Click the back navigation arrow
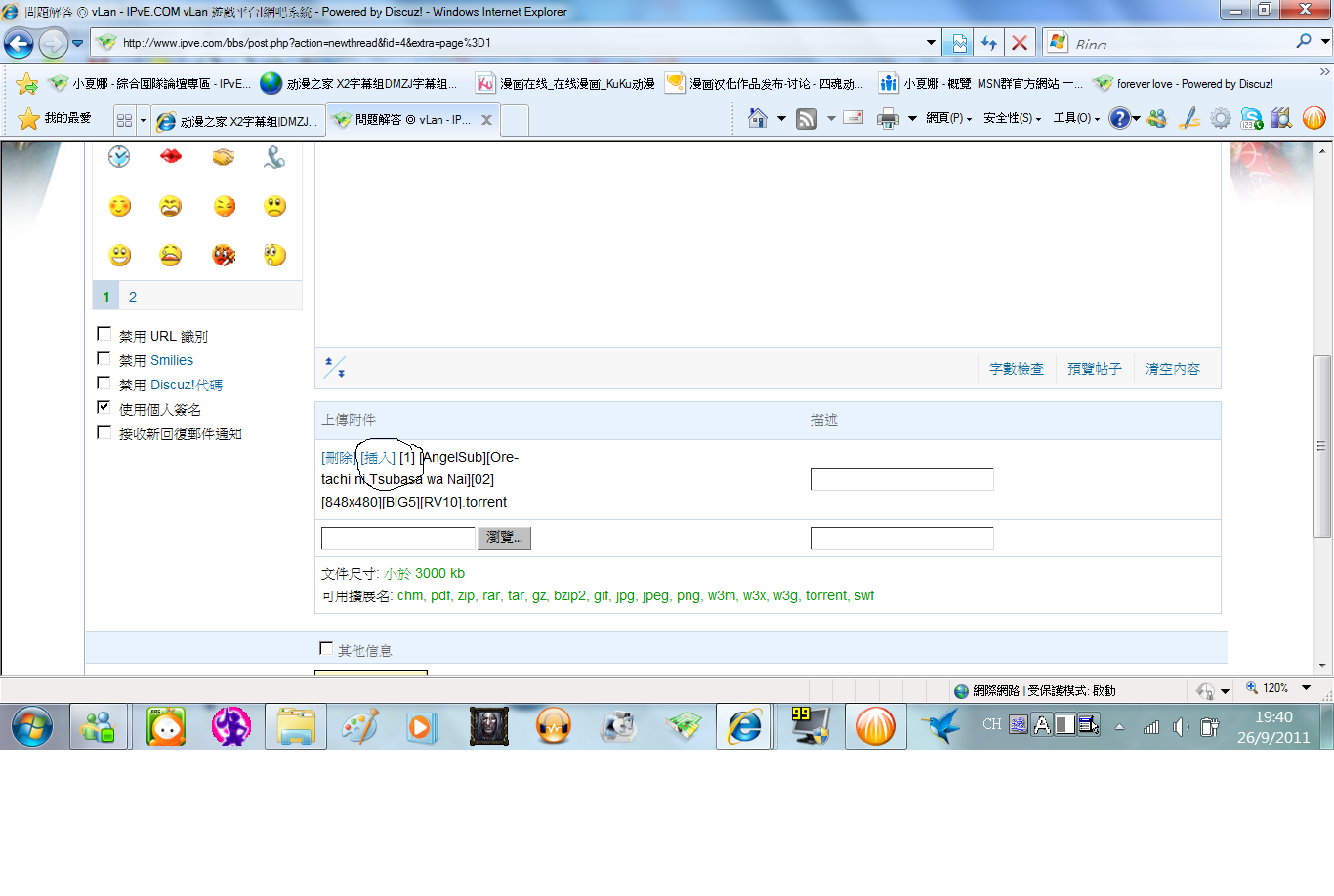 coord(20,43)
